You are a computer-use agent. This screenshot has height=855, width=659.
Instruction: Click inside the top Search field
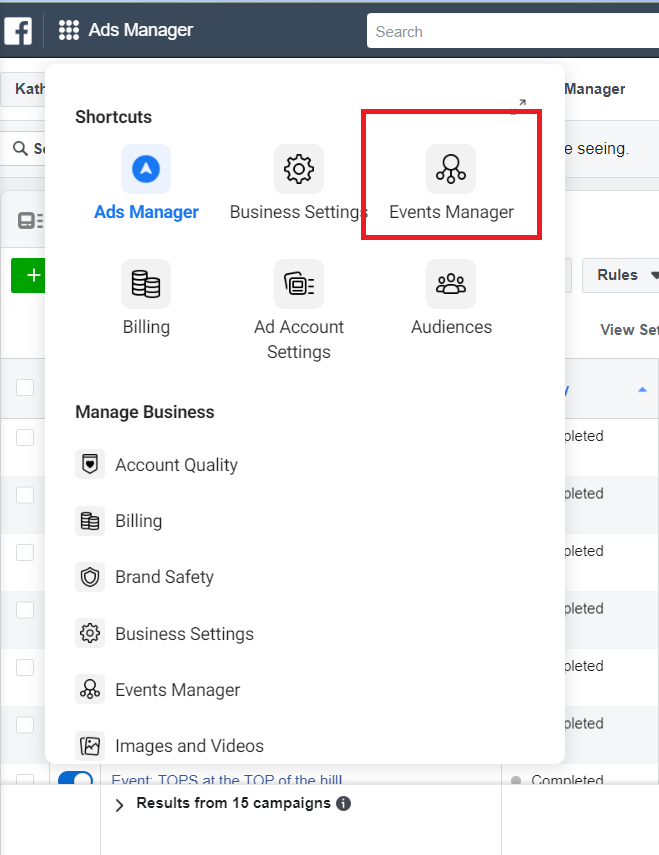(513, 31)
